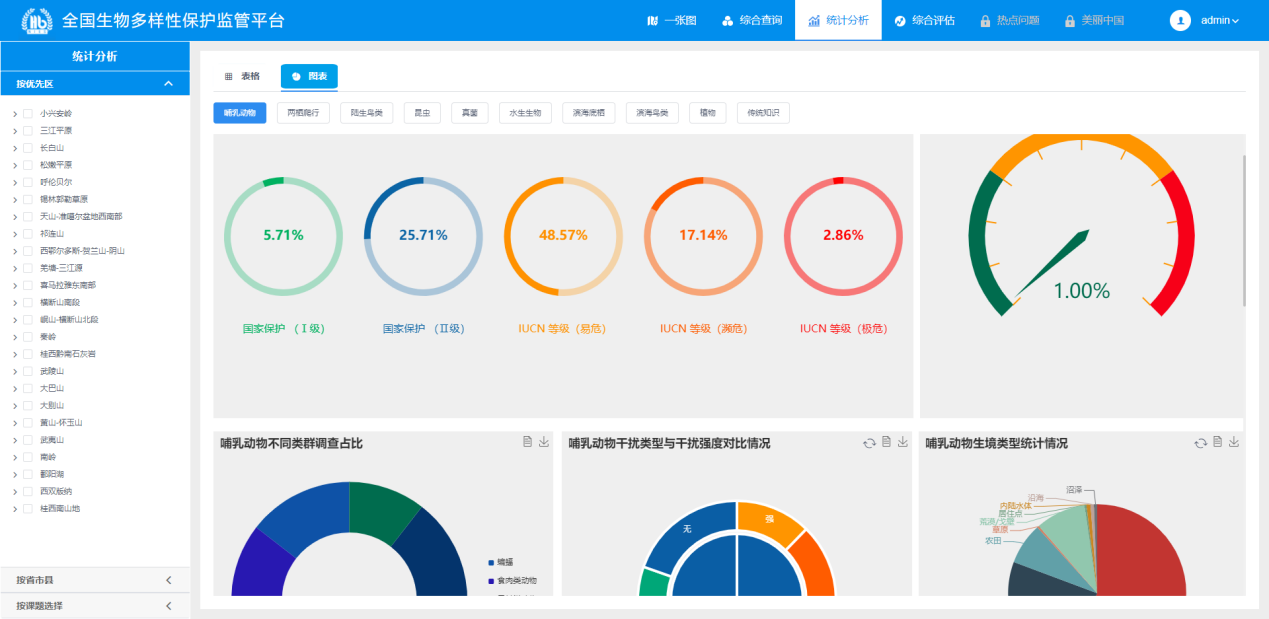Select the 长白山 checkbox

point(28,148)
